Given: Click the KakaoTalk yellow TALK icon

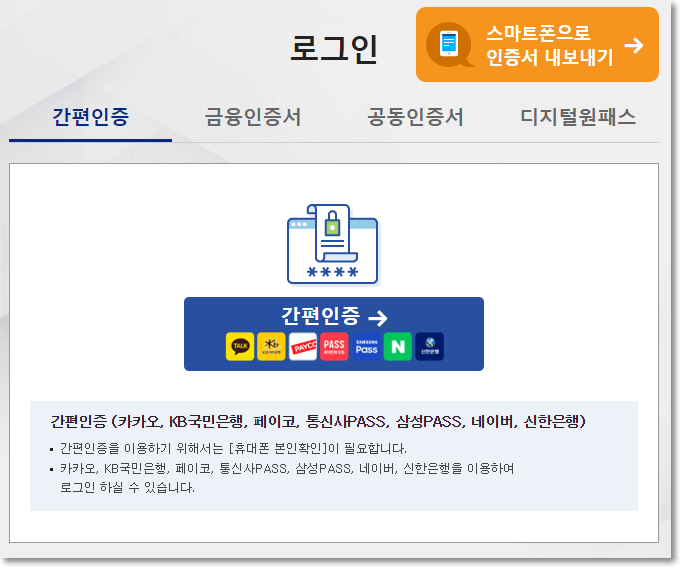Looking at the screenshot, I should pos(240,347).
